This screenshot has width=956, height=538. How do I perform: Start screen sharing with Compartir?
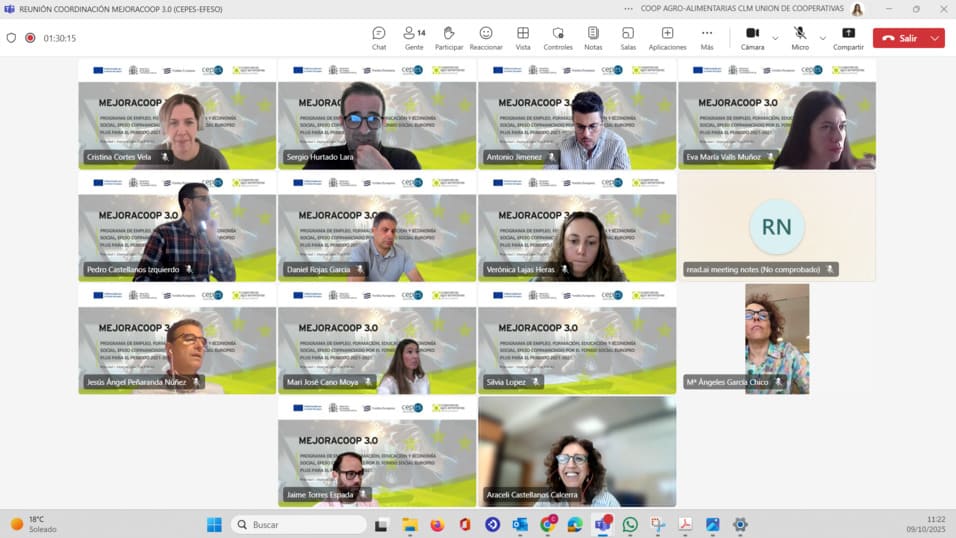[x=848, y=37]
